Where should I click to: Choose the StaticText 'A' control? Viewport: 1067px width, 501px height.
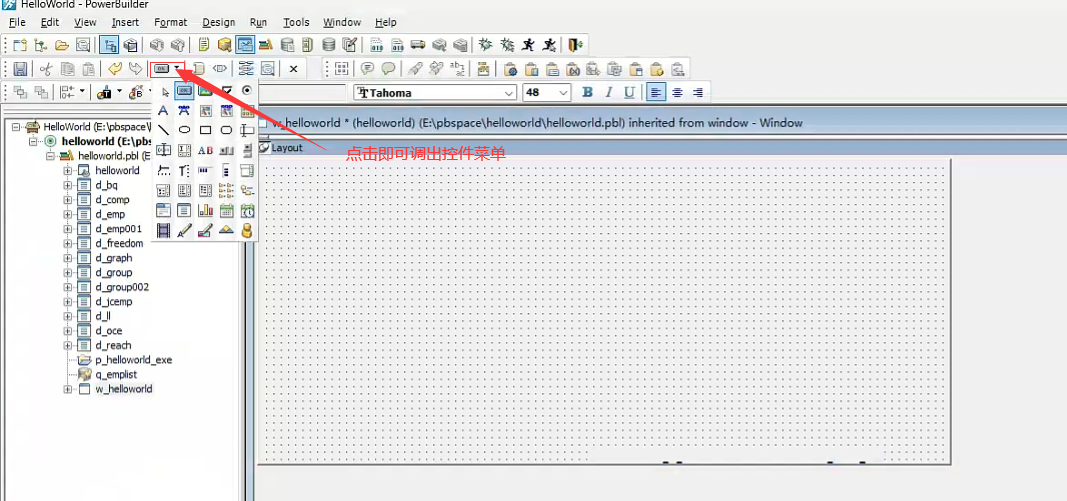163,110
